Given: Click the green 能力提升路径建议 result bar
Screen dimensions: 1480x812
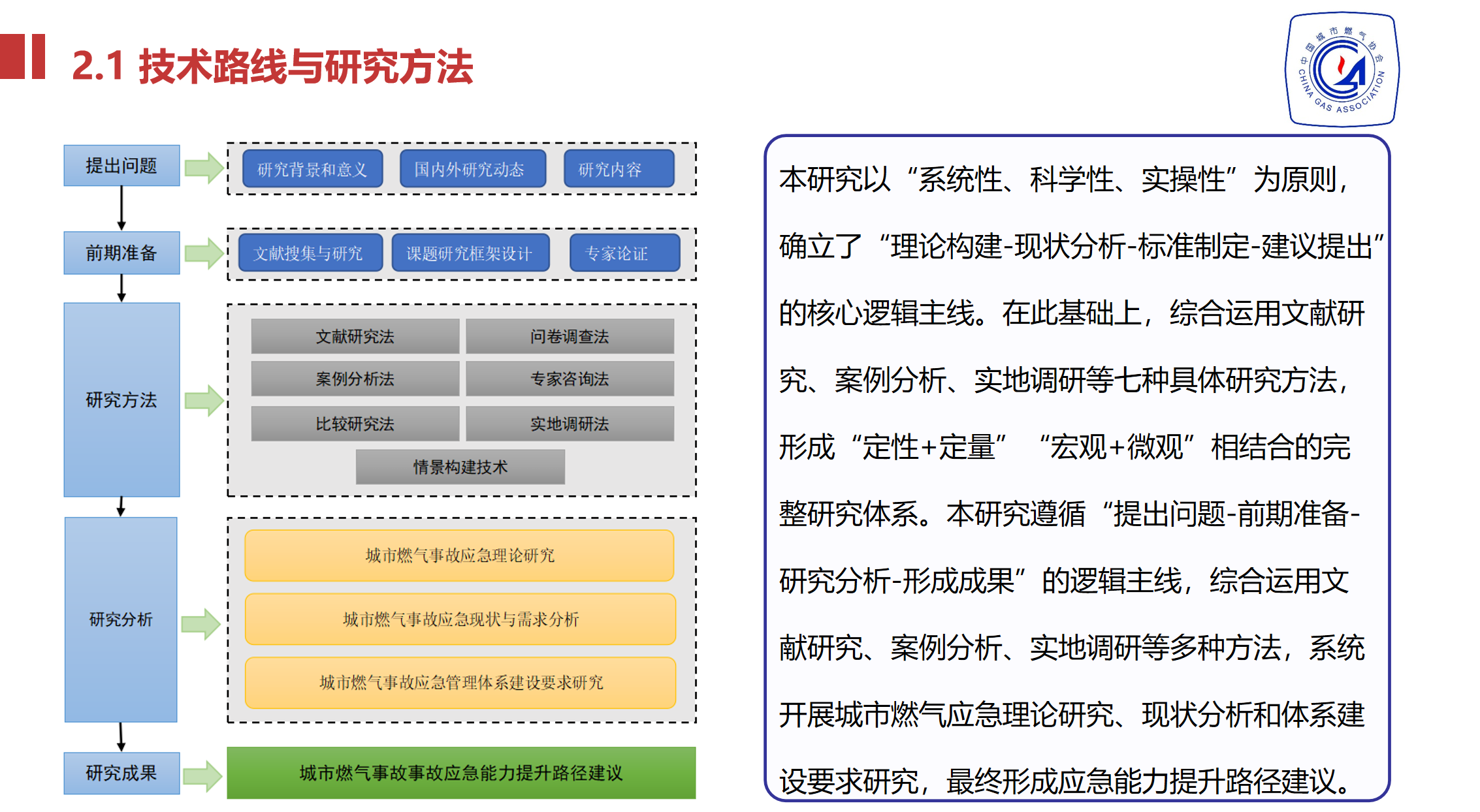Looking at the screenshot, I should [x=460, y=773].
